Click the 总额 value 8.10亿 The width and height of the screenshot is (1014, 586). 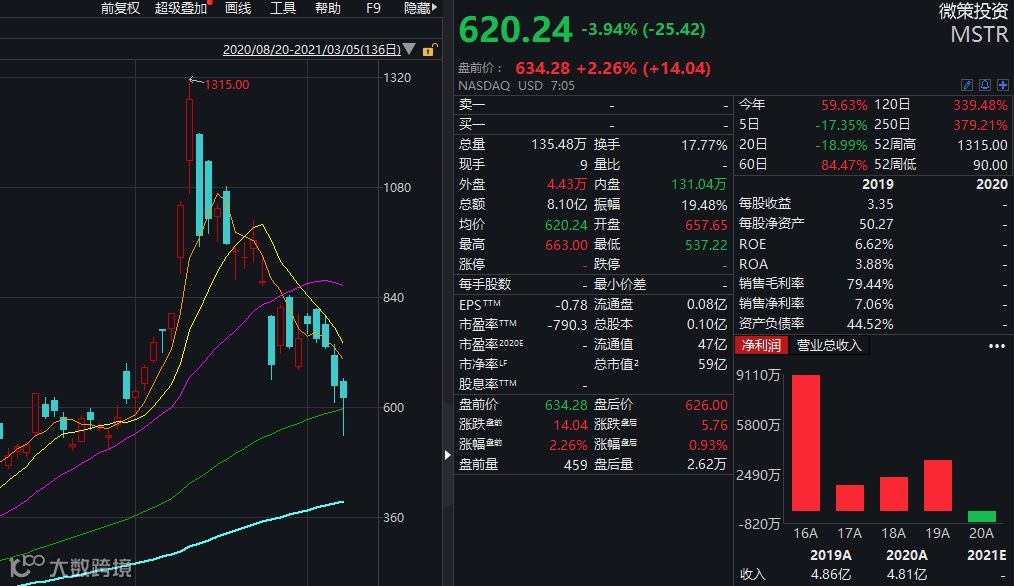tap(566, 204)
